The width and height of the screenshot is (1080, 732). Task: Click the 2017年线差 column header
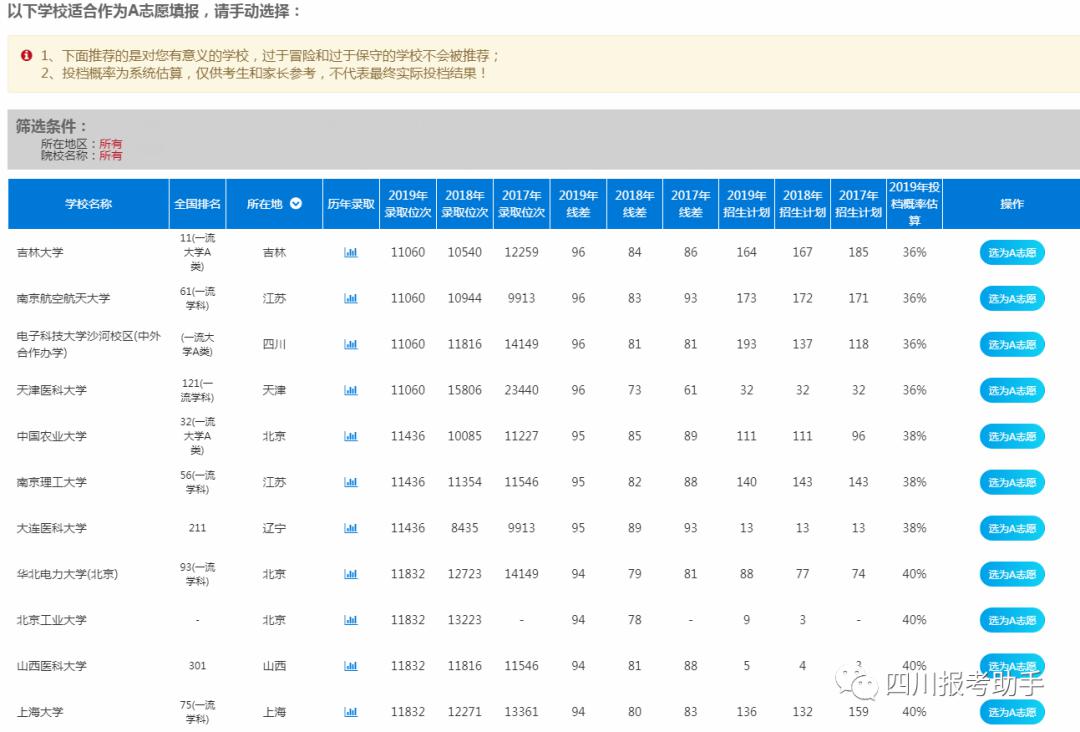(x=690, y=204)
